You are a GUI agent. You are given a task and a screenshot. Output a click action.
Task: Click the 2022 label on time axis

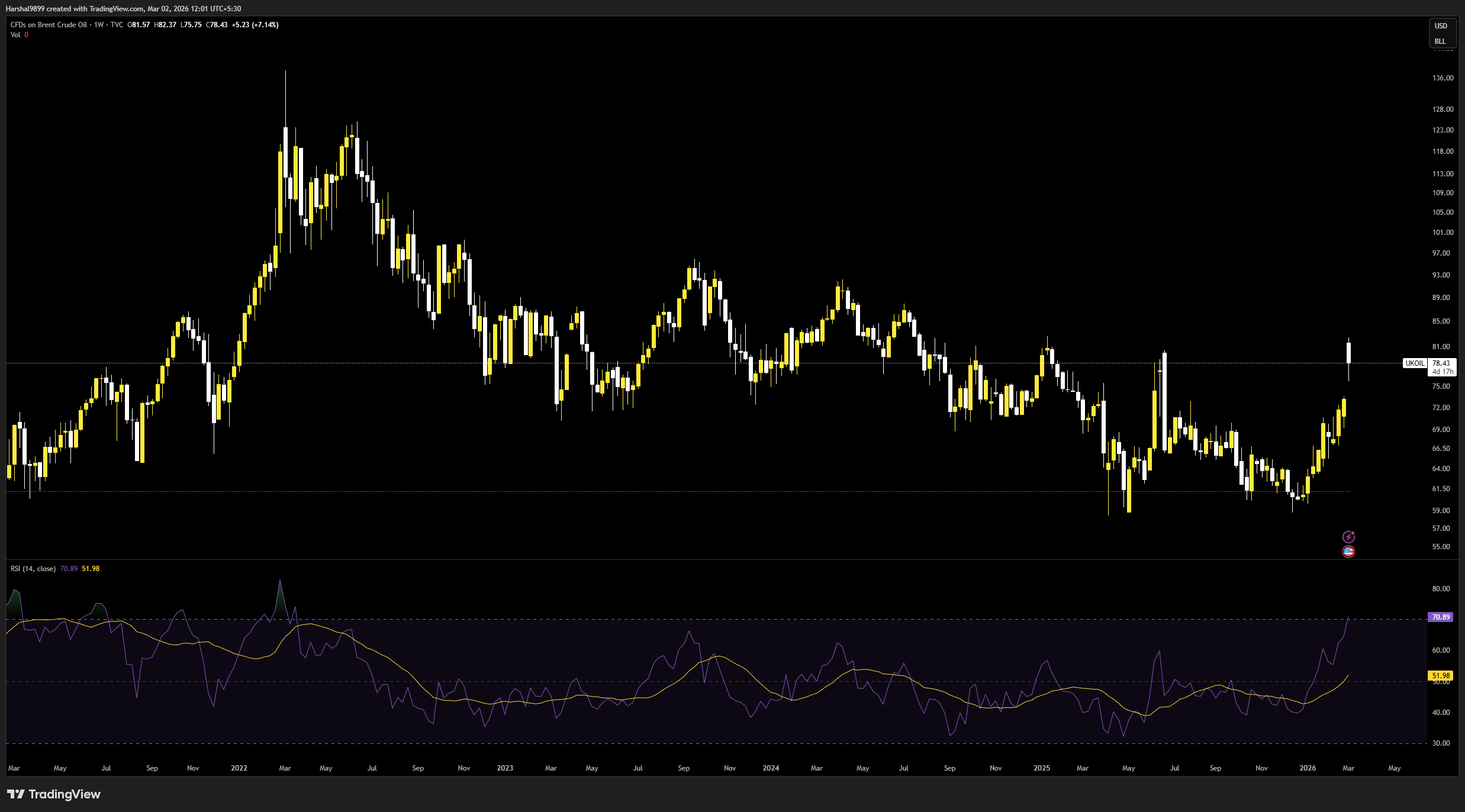click(239, 768)
